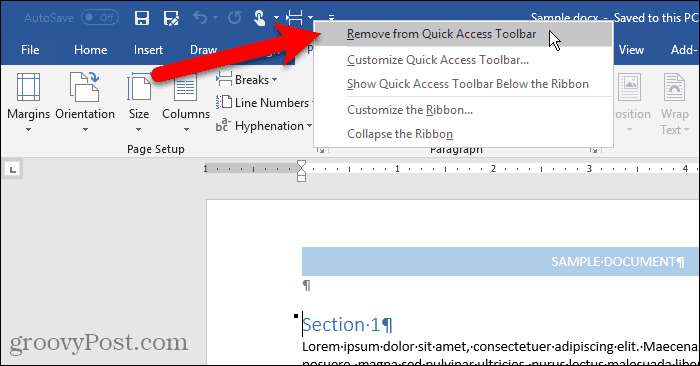
Task: Click the Touch/Mouse Mode hand icon
Action: 259,18
